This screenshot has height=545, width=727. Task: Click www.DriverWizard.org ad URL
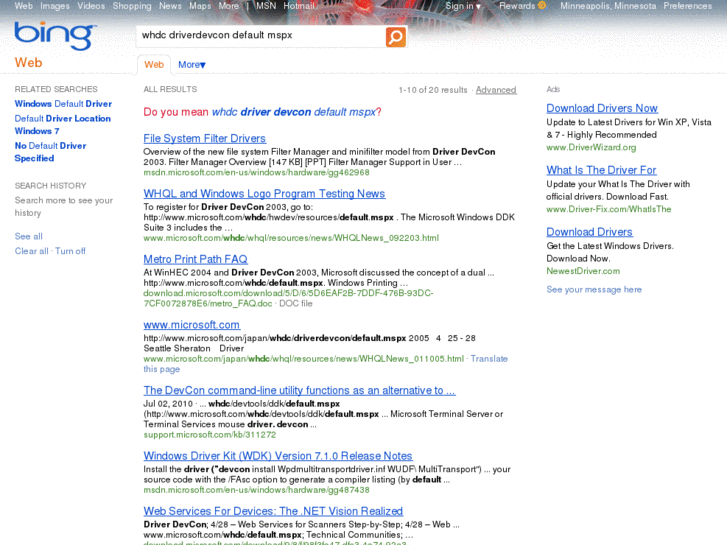591,147
